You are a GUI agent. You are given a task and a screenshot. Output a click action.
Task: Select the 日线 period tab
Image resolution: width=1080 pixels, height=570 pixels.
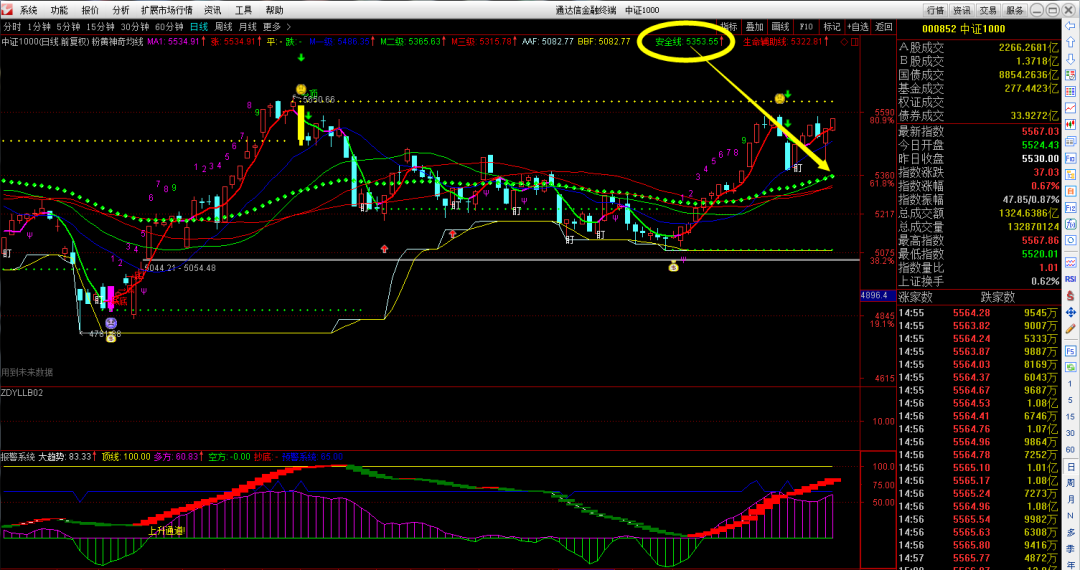coord(199,27)
